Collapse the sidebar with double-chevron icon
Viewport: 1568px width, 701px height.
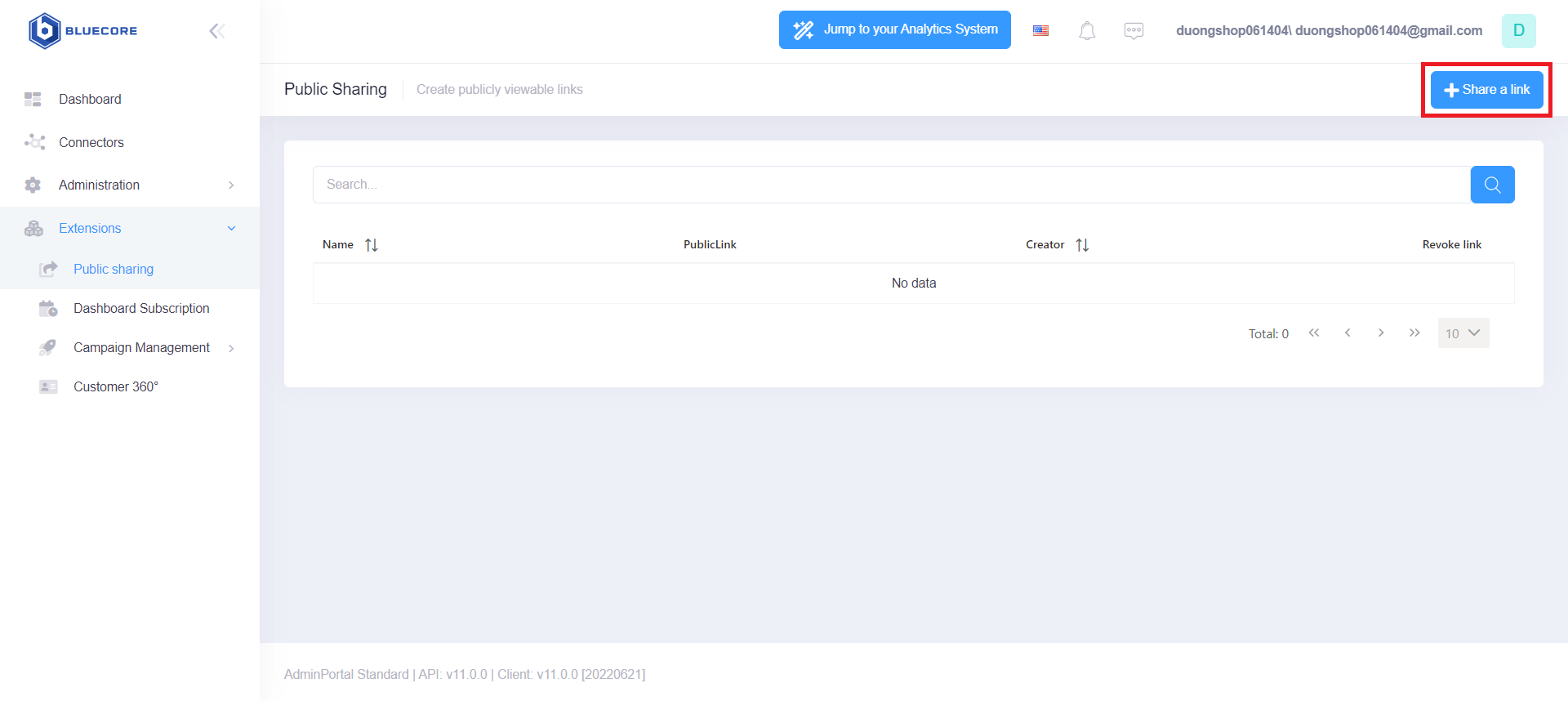tap(216, 31)
